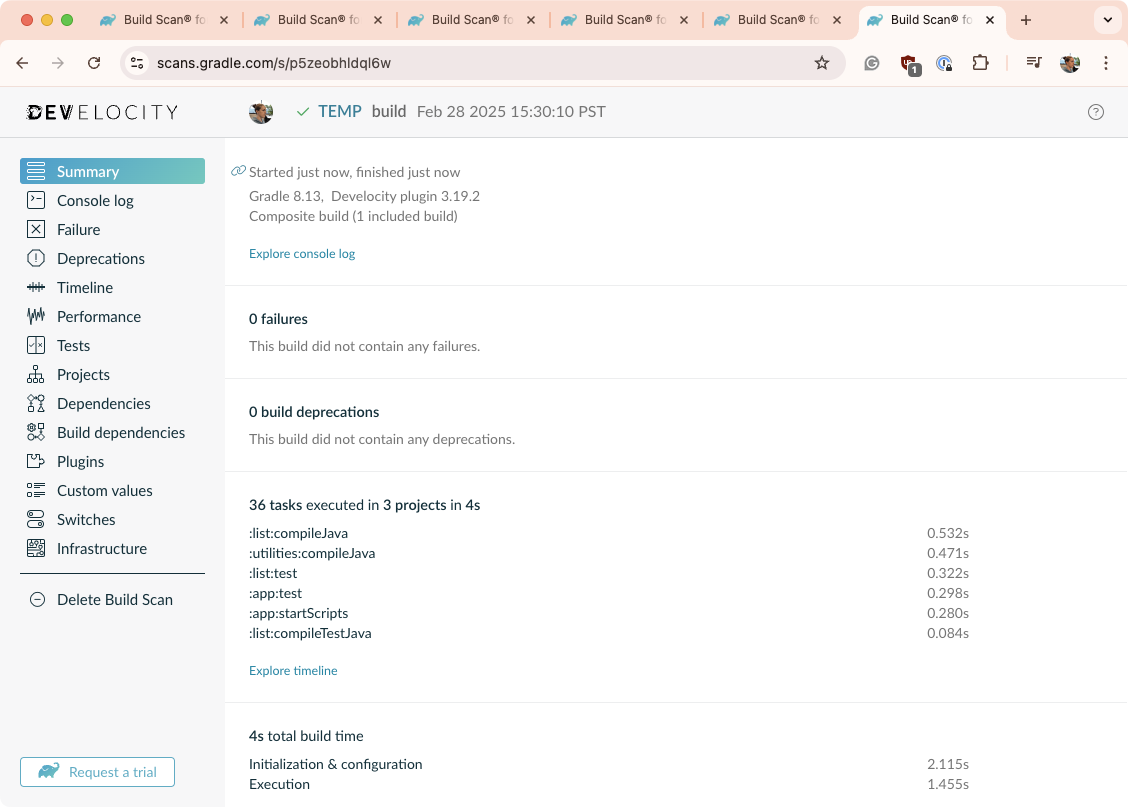Open Deprecations via its warning icon
Viewport: 1128px width, 807px height.
[36, 258]
